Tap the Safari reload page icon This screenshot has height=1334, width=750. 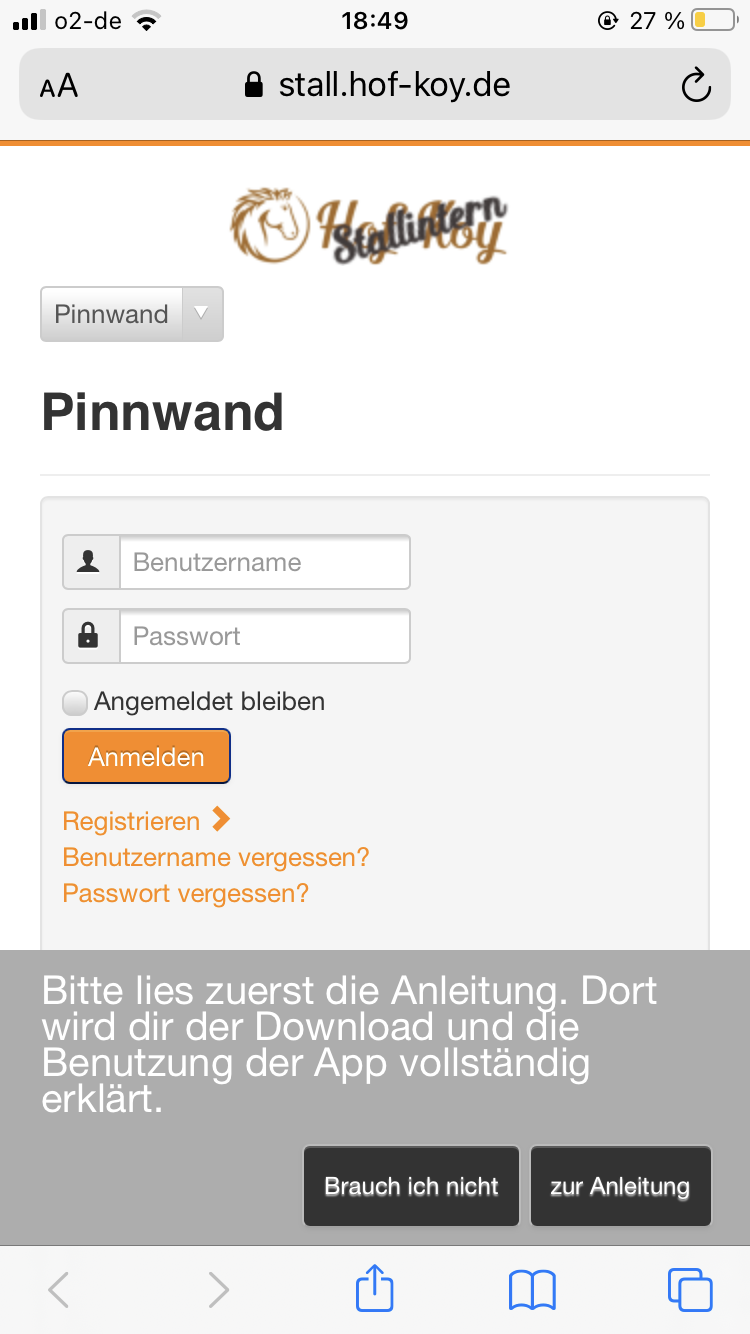tap(695, 86)
